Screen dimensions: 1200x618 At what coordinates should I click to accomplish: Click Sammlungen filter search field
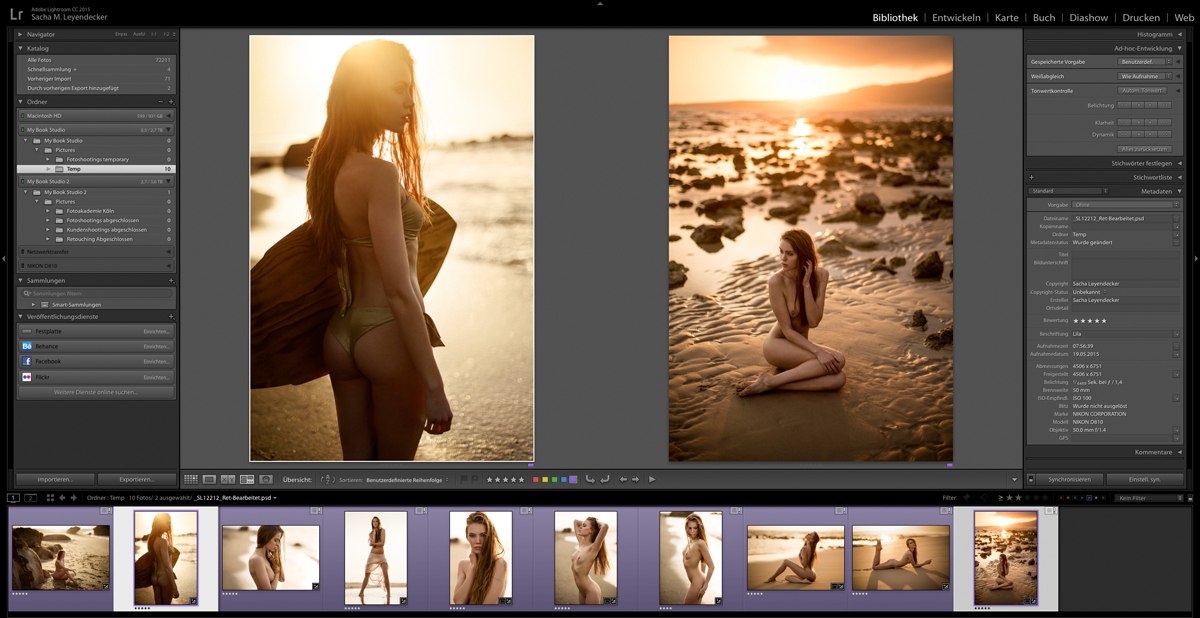(x=96, y=294)
